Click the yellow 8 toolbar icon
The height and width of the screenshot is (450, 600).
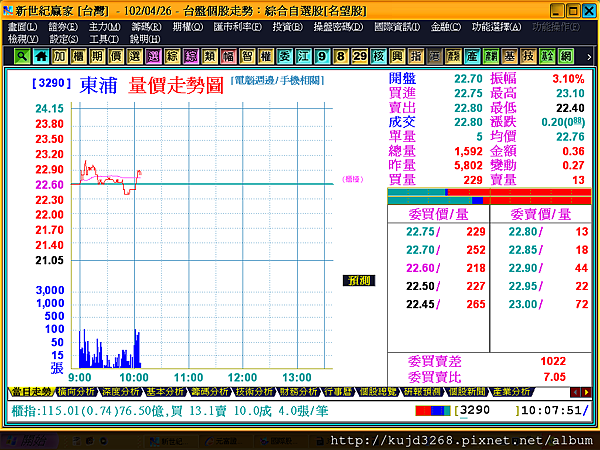[341, 56]
